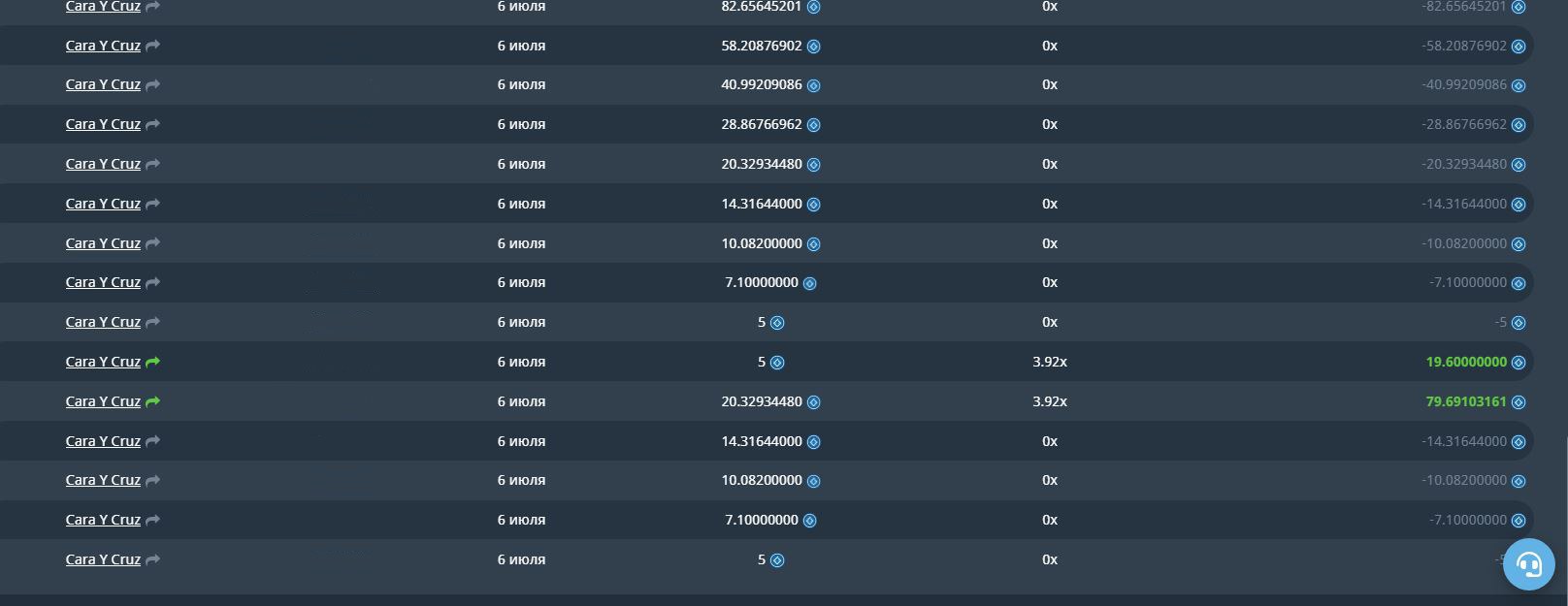Open Cara Y Cruz link in 40.99209086 row
This screenshot has height=606, width=1568.
click(x=103, y=84)
